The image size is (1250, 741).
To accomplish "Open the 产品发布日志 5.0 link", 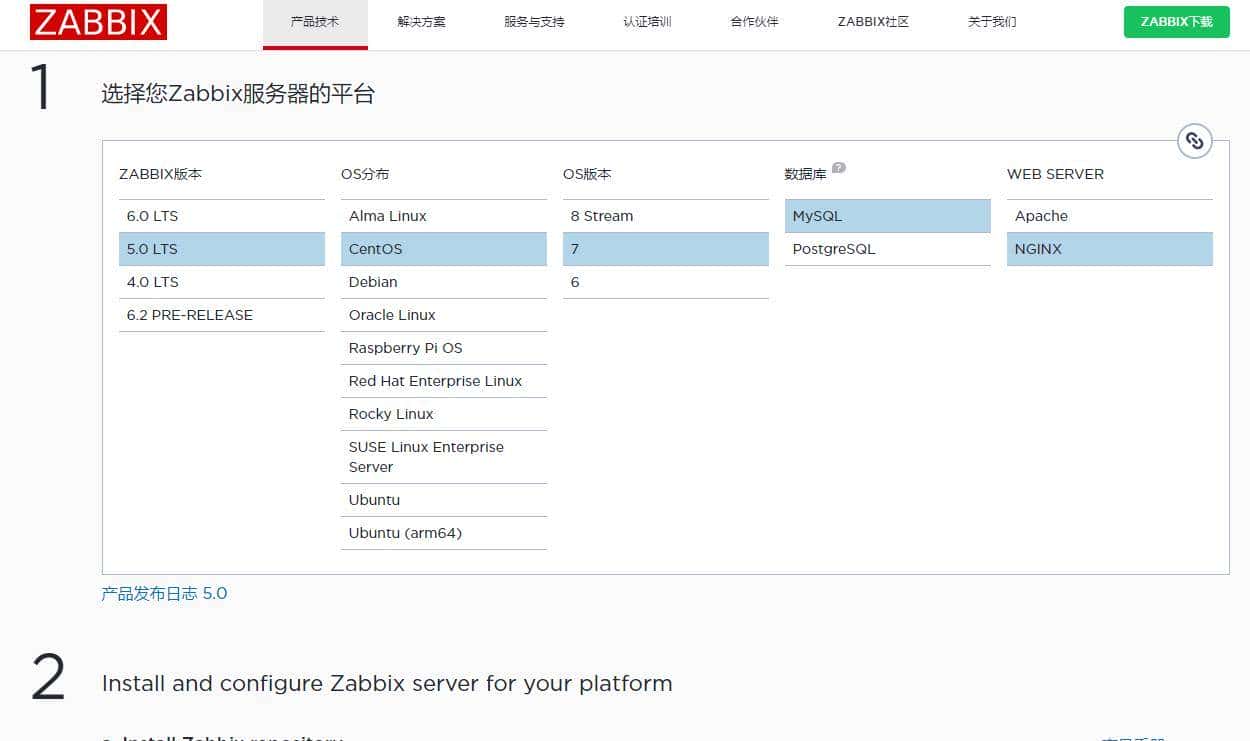I will click(x=164, y=593).
